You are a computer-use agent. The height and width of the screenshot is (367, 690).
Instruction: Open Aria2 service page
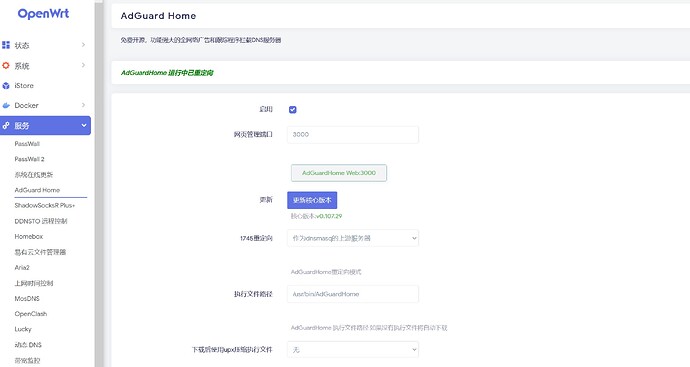pos(22,268)
